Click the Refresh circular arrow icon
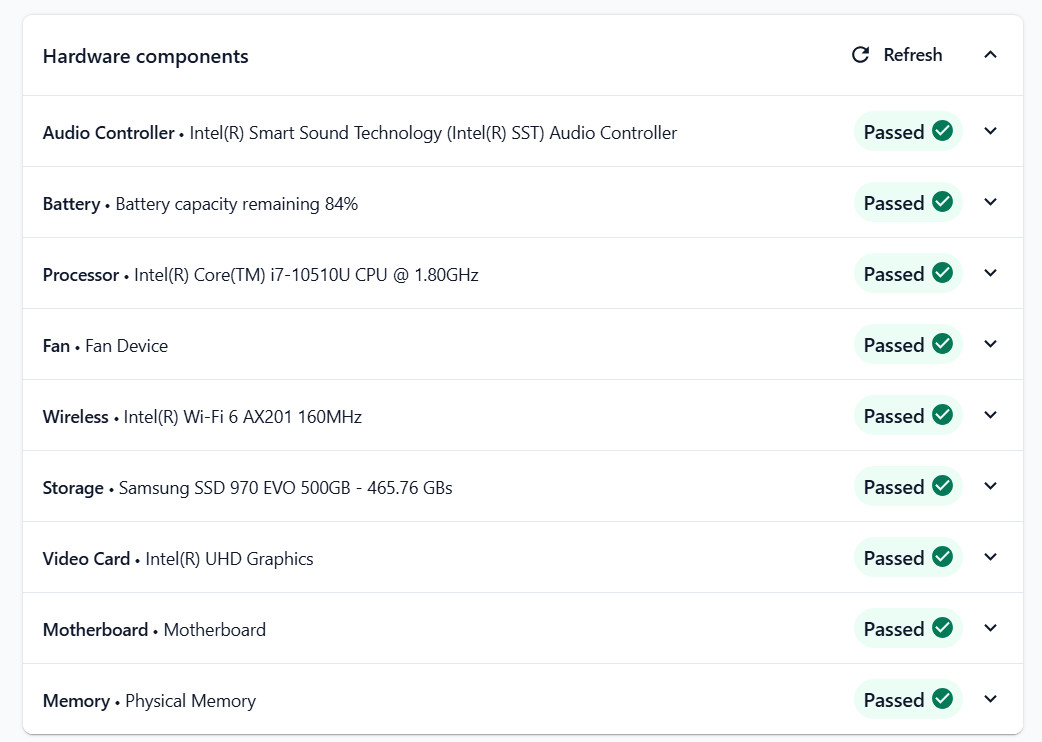1042x742 pixels. coord(861,55)
